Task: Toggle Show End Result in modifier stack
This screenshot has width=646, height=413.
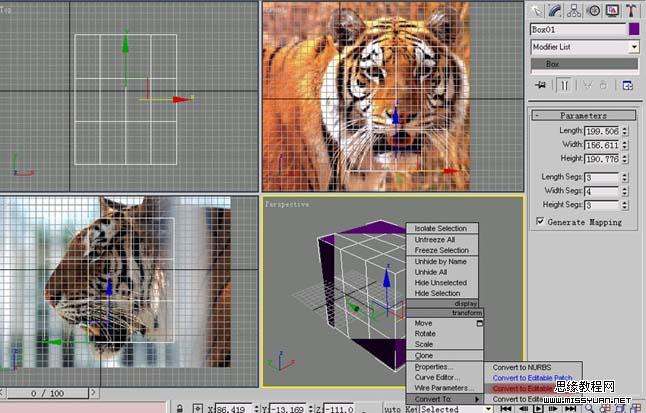Action: [x=564, y=85]
